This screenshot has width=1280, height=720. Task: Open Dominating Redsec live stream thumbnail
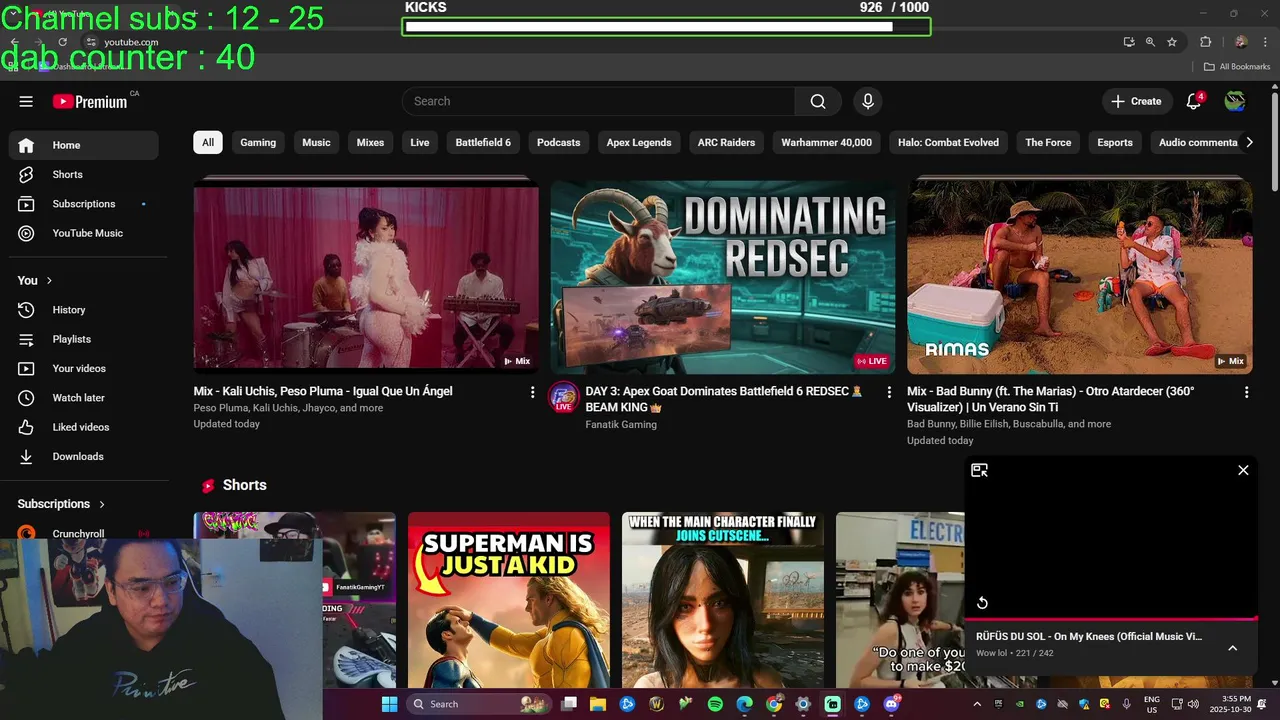coord(723,277)
